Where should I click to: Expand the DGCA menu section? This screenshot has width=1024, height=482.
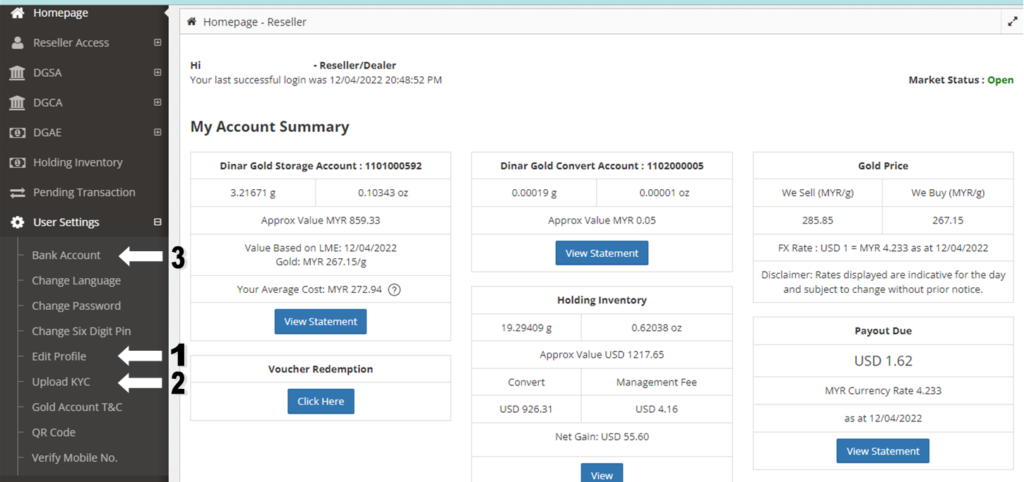[x=157, y=103]
